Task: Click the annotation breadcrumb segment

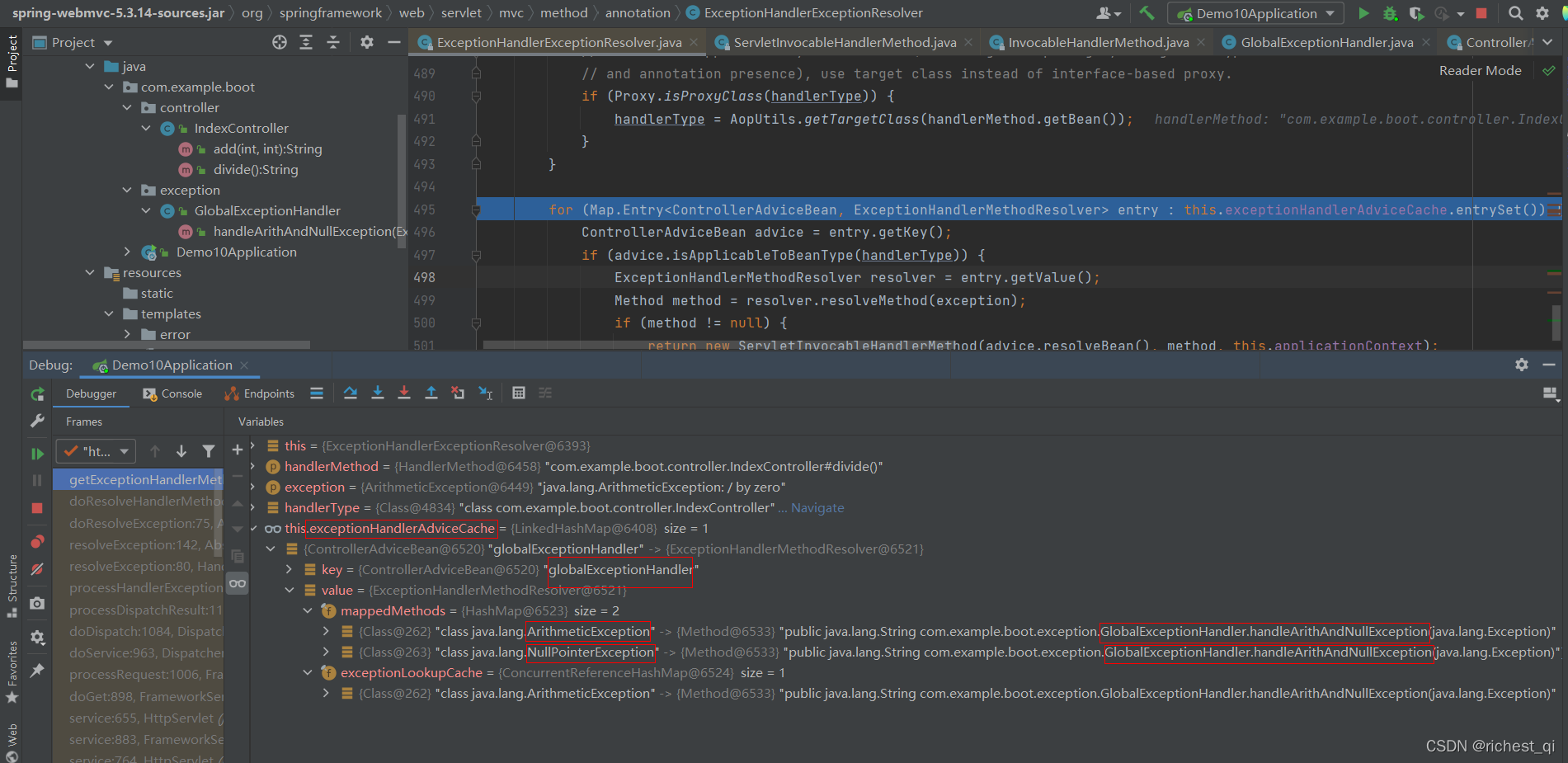Action: click(638, 13)
